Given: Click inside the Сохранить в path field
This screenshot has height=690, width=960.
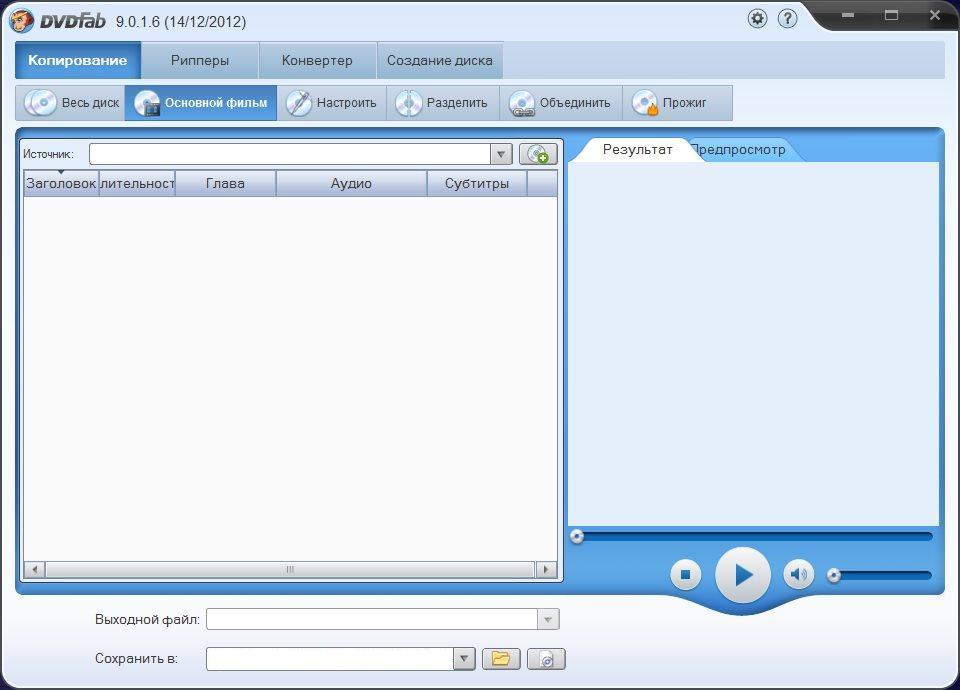Looking at the screenshot, I should (330, 659).
